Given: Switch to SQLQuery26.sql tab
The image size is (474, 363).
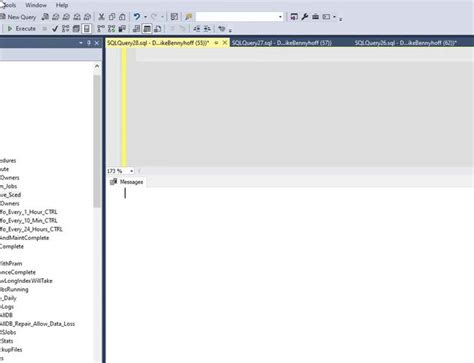Looking at the screenshot, I should point(405,43).
